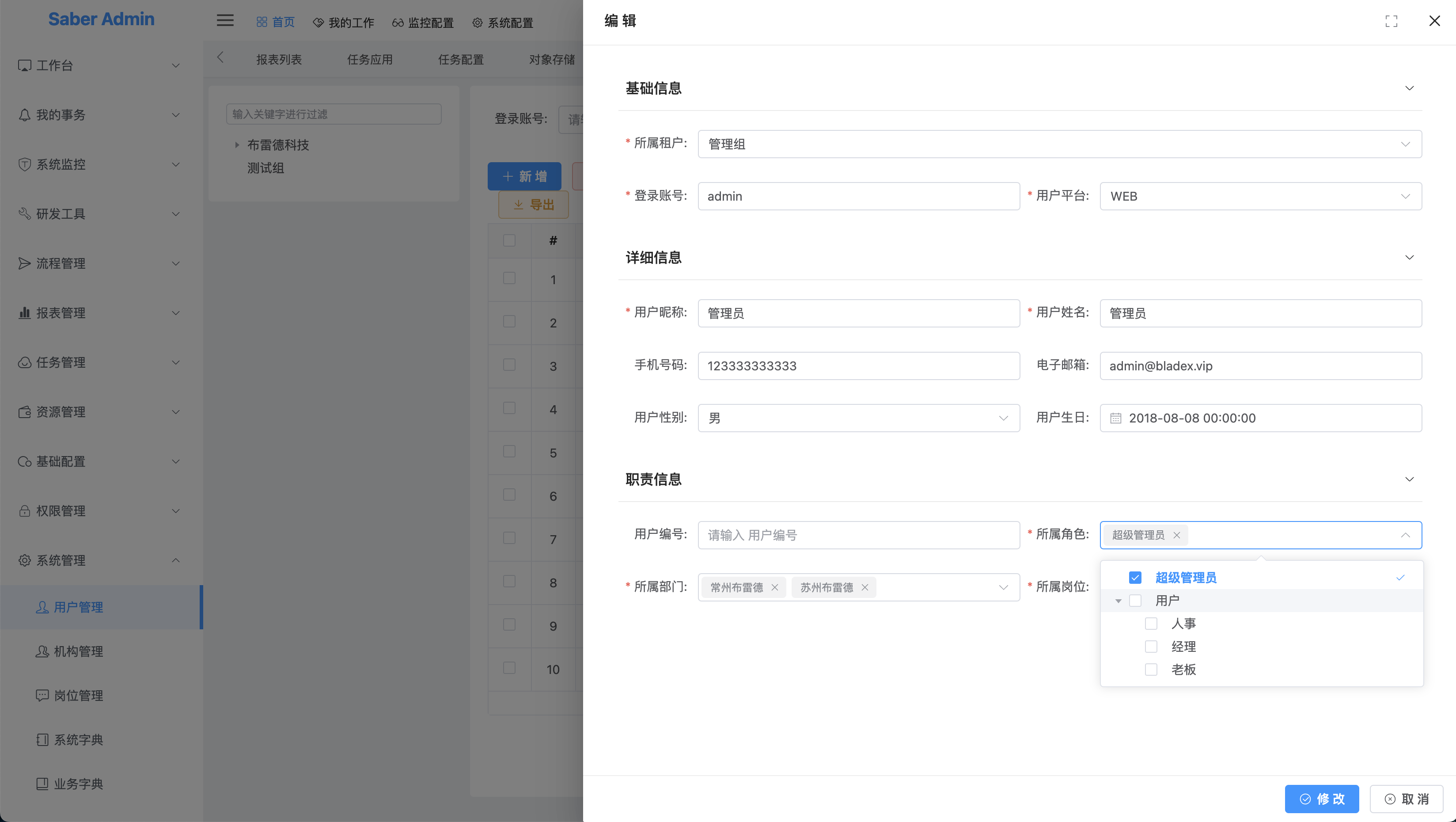Click the 新增 add button
Screen dimensions: 1456x822
524,176
